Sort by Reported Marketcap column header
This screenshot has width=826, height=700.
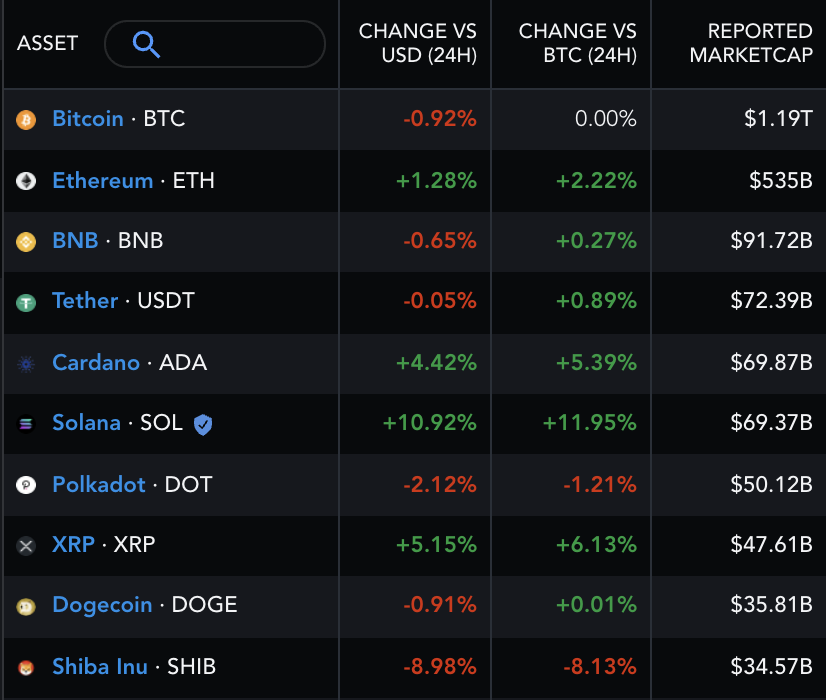point(751,43)
